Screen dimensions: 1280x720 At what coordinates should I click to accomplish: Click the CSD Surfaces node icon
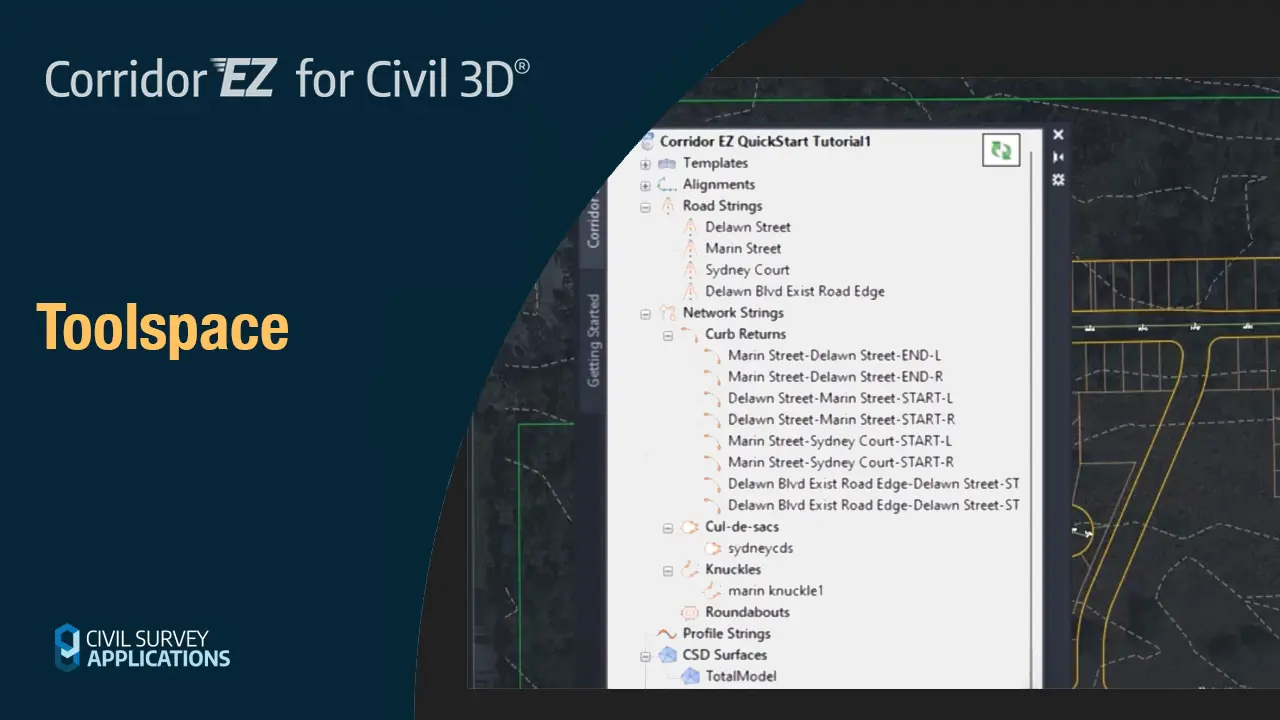click(667, 655)
